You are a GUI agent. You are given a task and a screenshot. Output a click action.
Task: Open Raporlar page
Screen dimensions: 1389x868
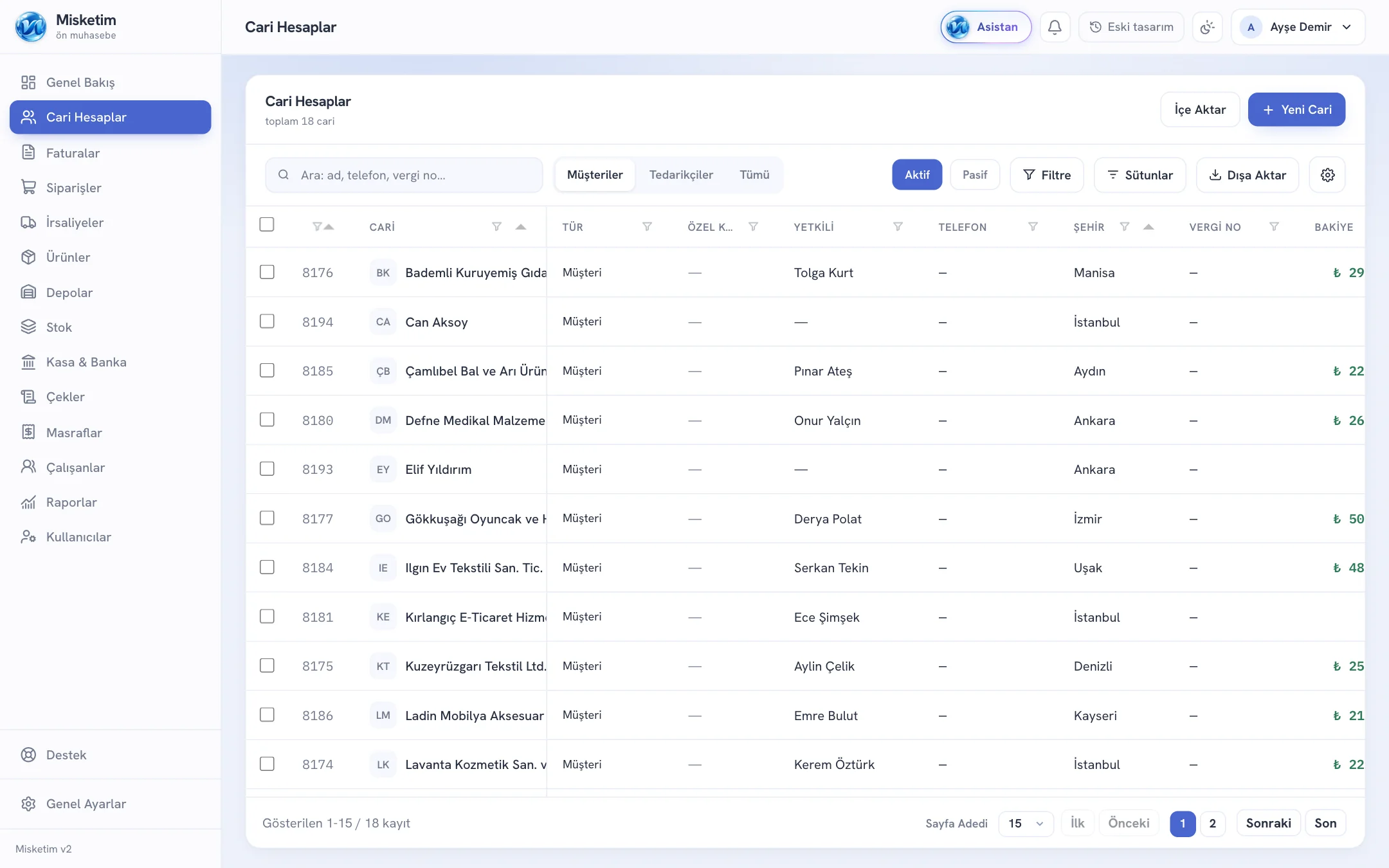[110, 502]
